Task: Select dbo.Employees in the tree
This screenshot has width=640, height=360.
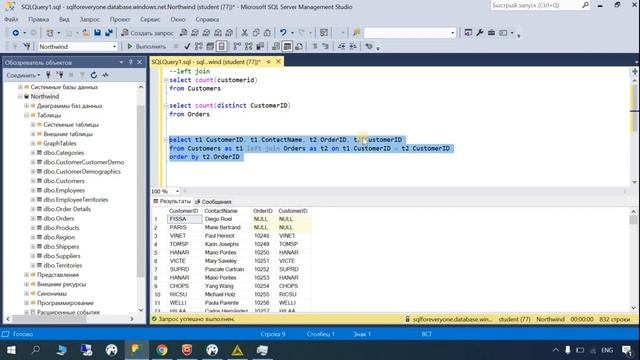Action: click(64, 190)
